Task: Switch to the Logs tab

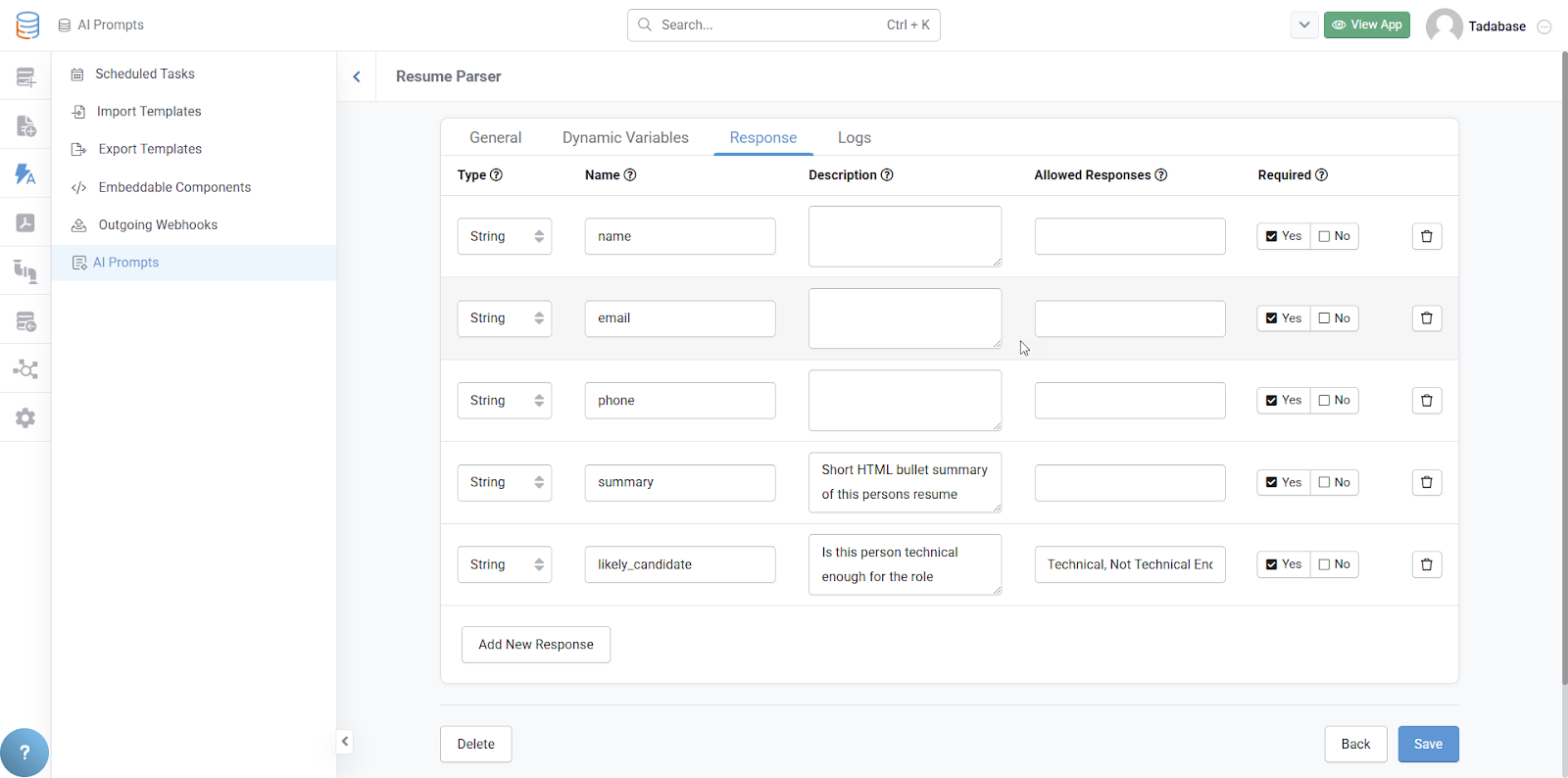Action: pyautogui.click(x=855, y=138)
